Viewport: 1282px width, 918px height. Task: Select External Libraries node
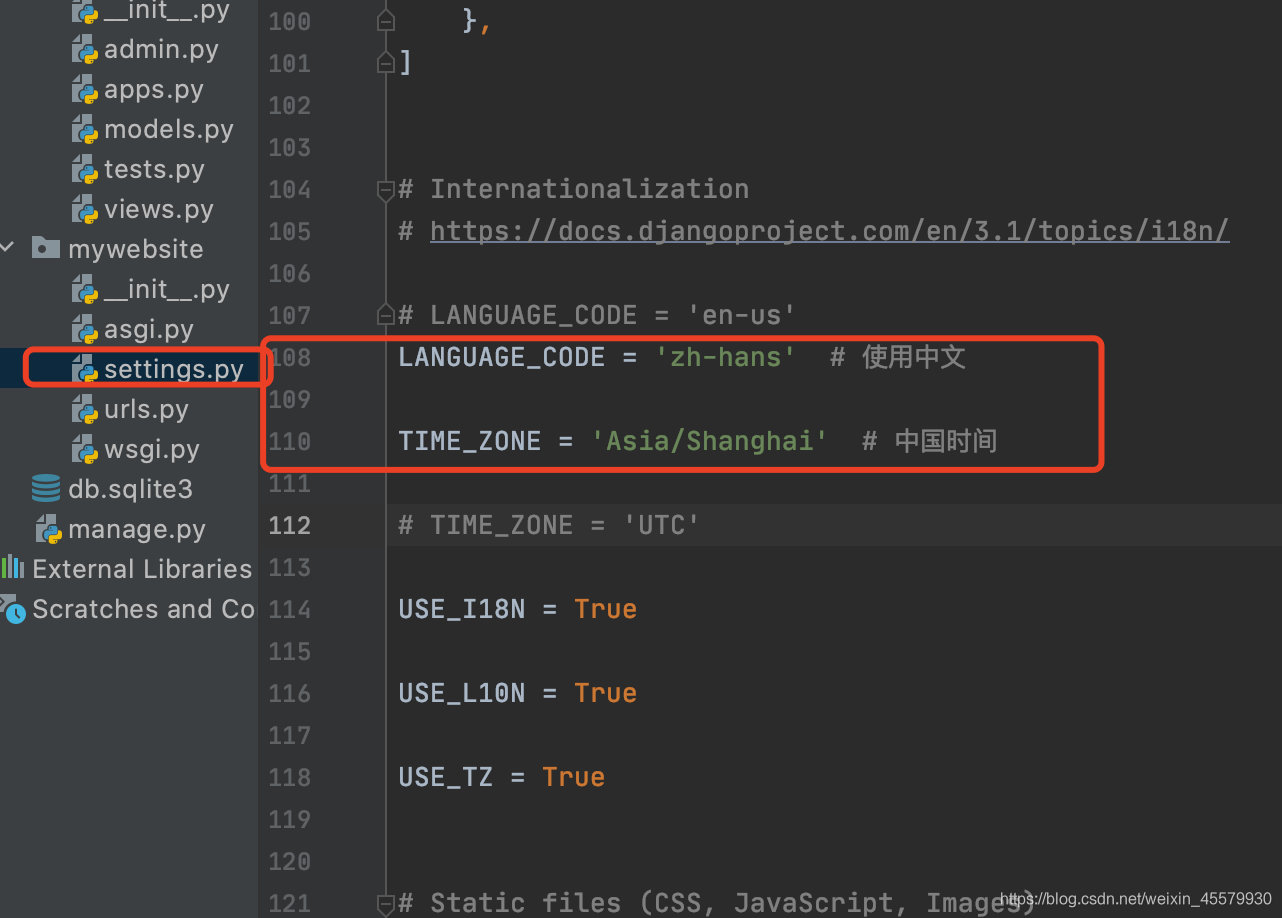142,569
